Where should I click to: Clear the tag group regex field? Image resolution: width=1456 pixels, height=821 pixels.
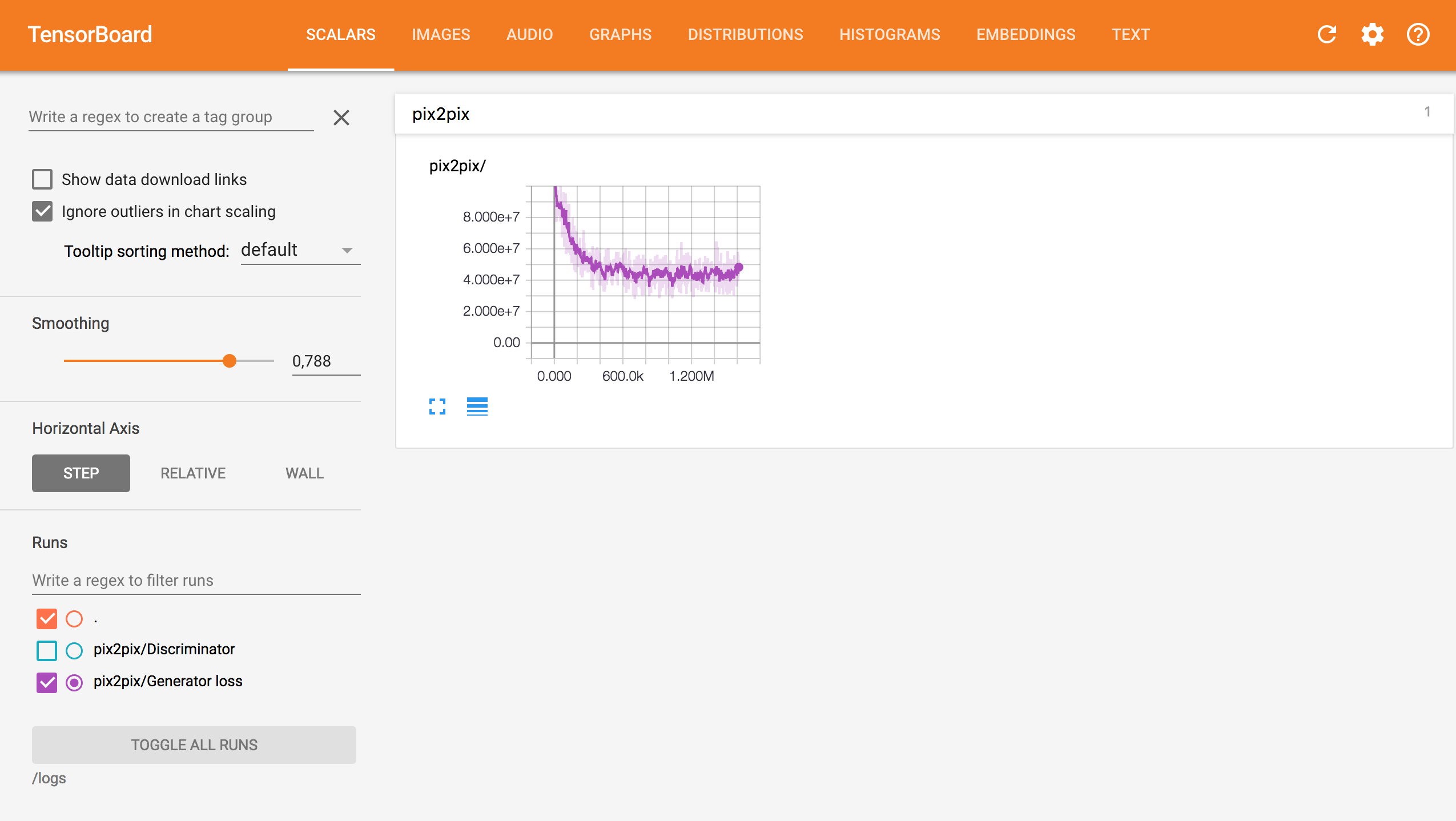(341, 118)
